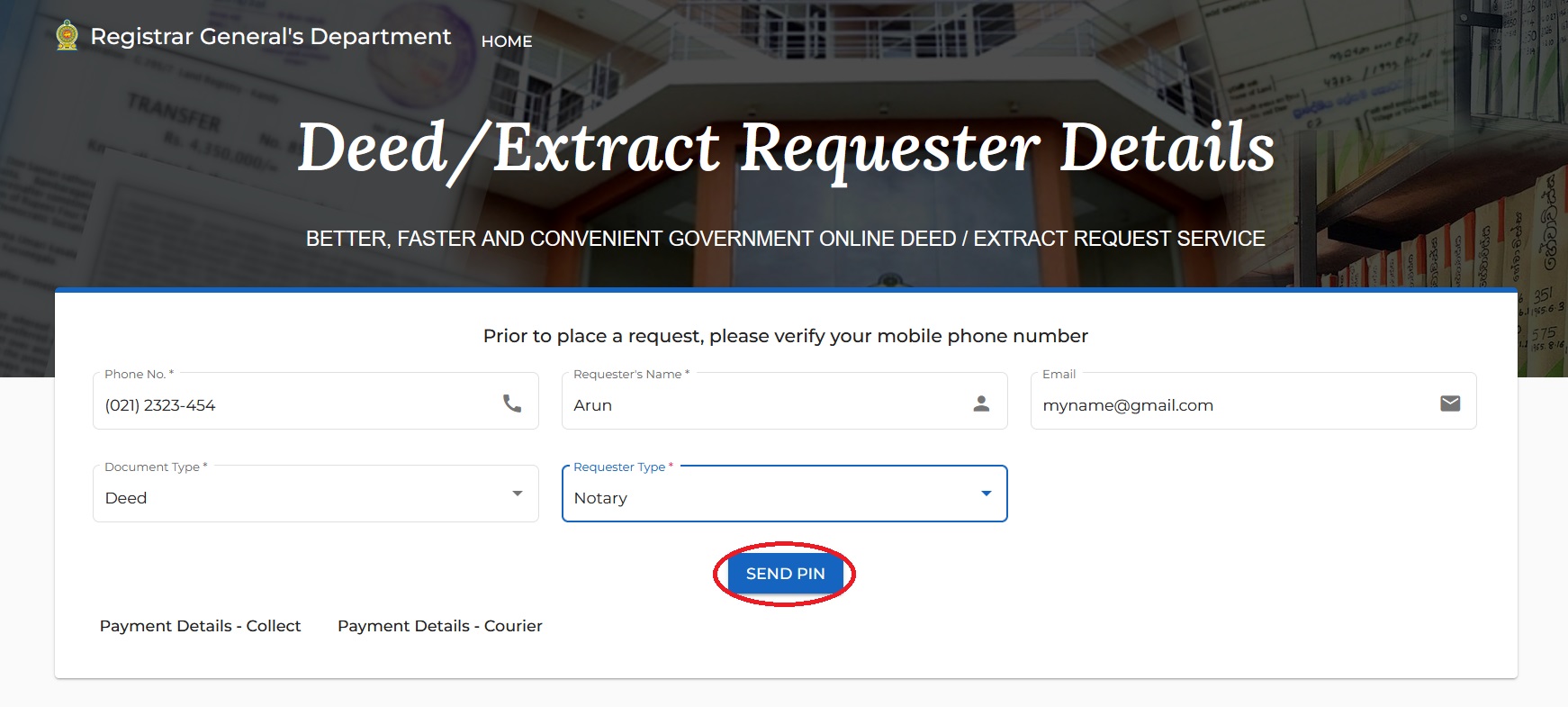
Task: Click the online deed service tagline text
Action: tap(785, 239)
